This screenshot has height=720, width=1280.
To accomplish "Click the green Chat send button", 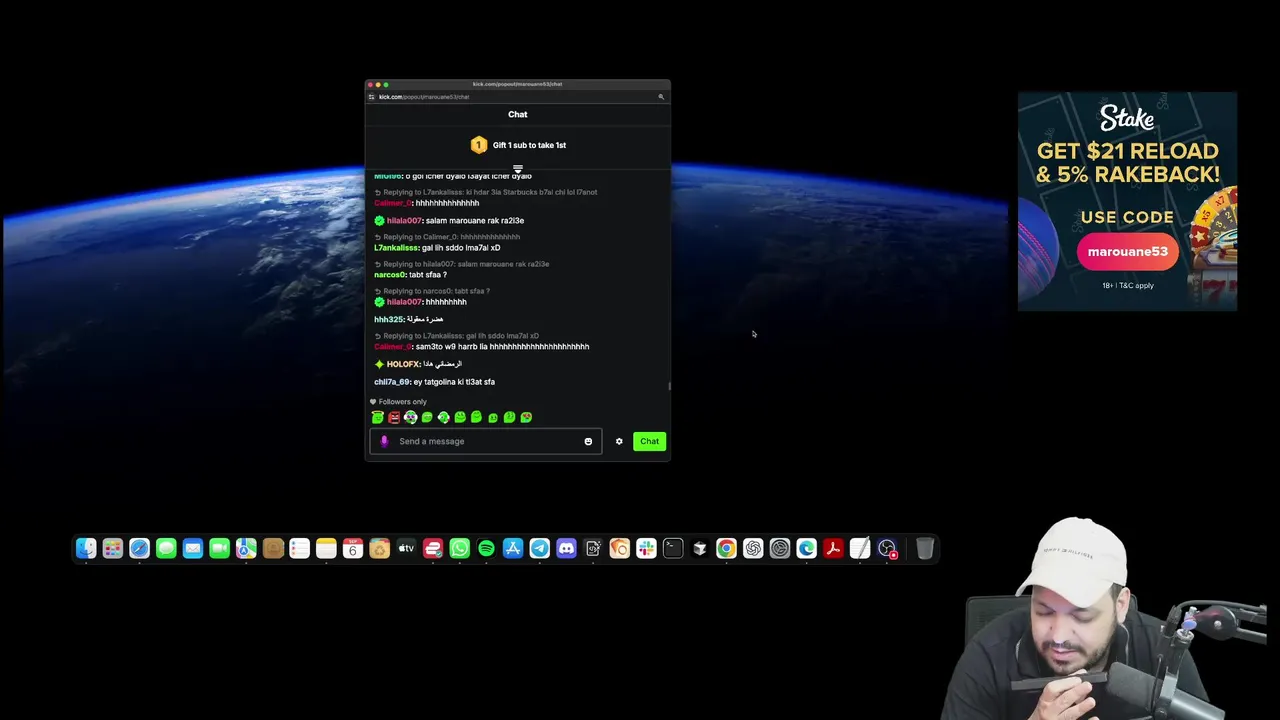I will 649,441.
